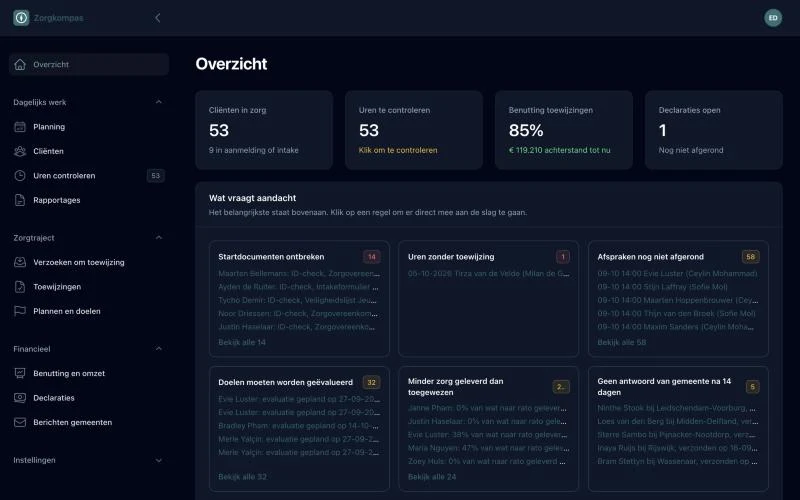Screen dimensions: 800x500
Task: Collapse the Financieel section
Action: pyautogui.click(x=159, y=349)
